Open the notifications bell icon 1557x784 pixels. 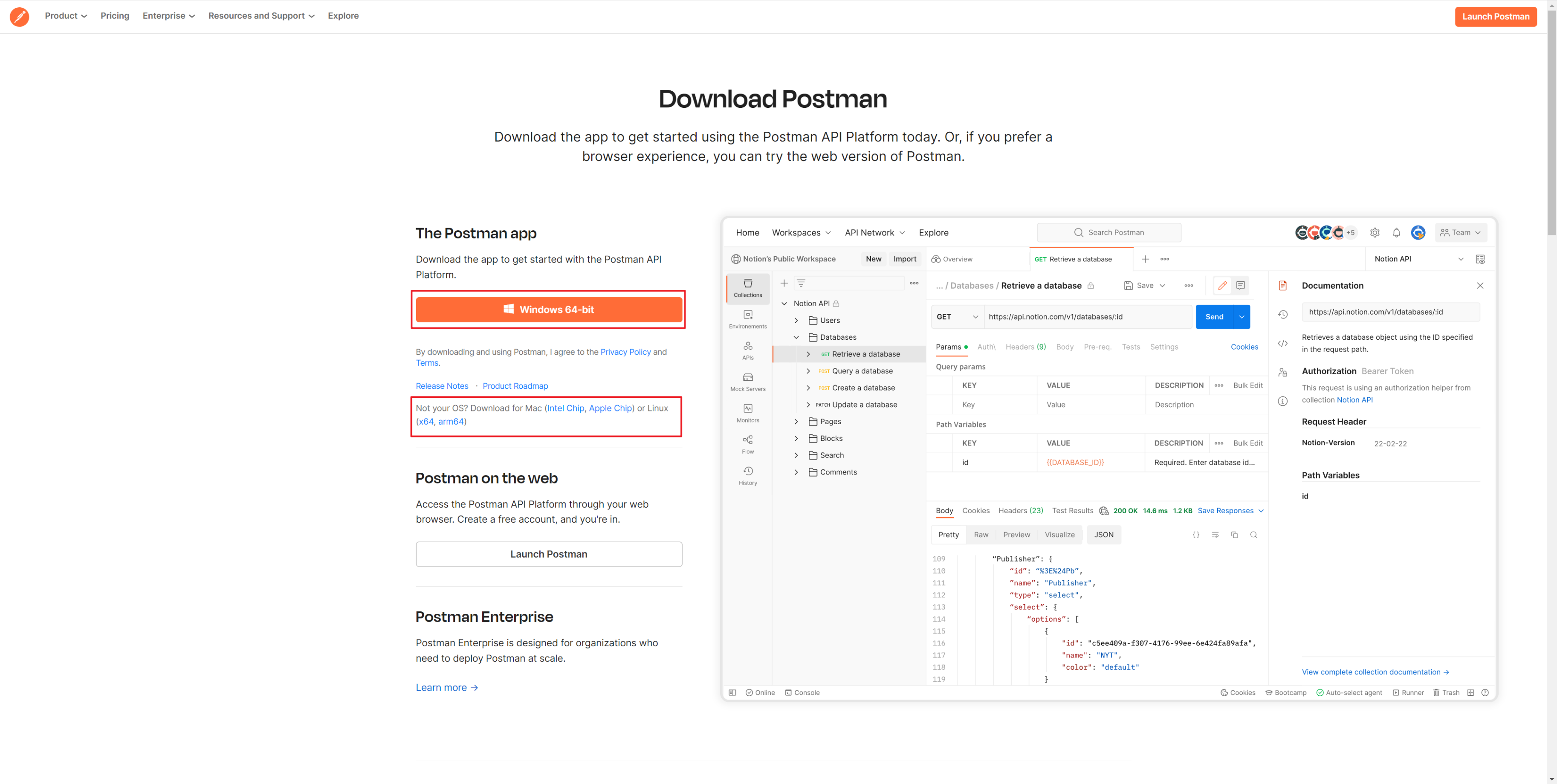coord(1396,233)
